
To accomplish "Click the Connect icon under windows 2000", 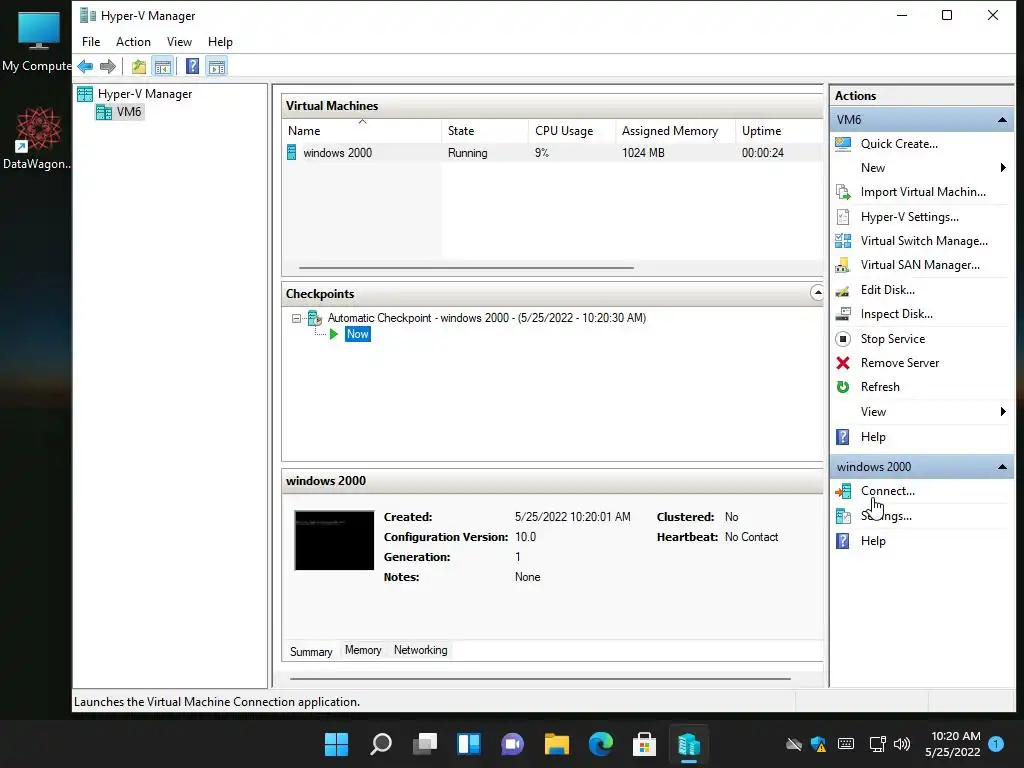I will [843, 491].
